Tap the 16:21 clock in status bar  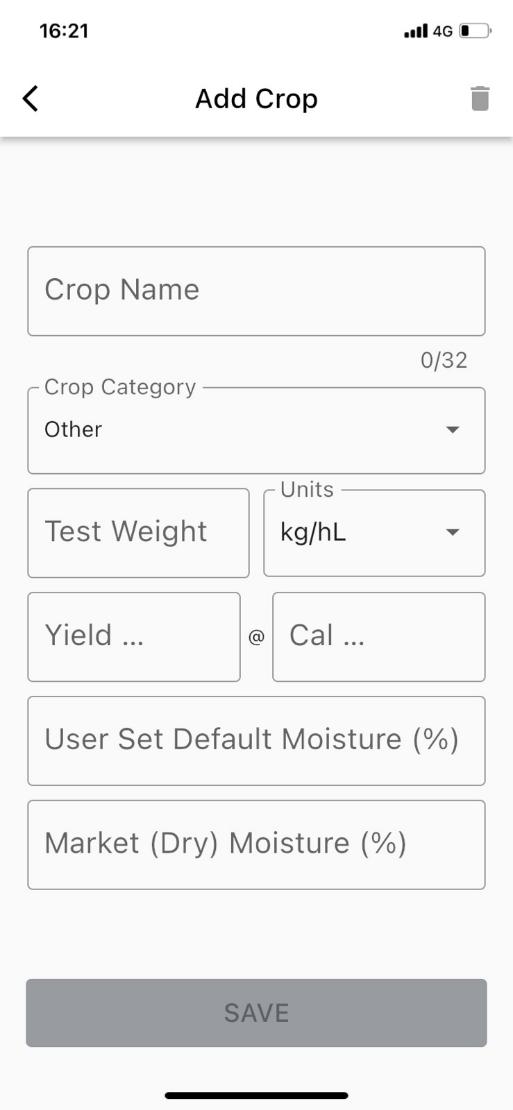[64, 31]
